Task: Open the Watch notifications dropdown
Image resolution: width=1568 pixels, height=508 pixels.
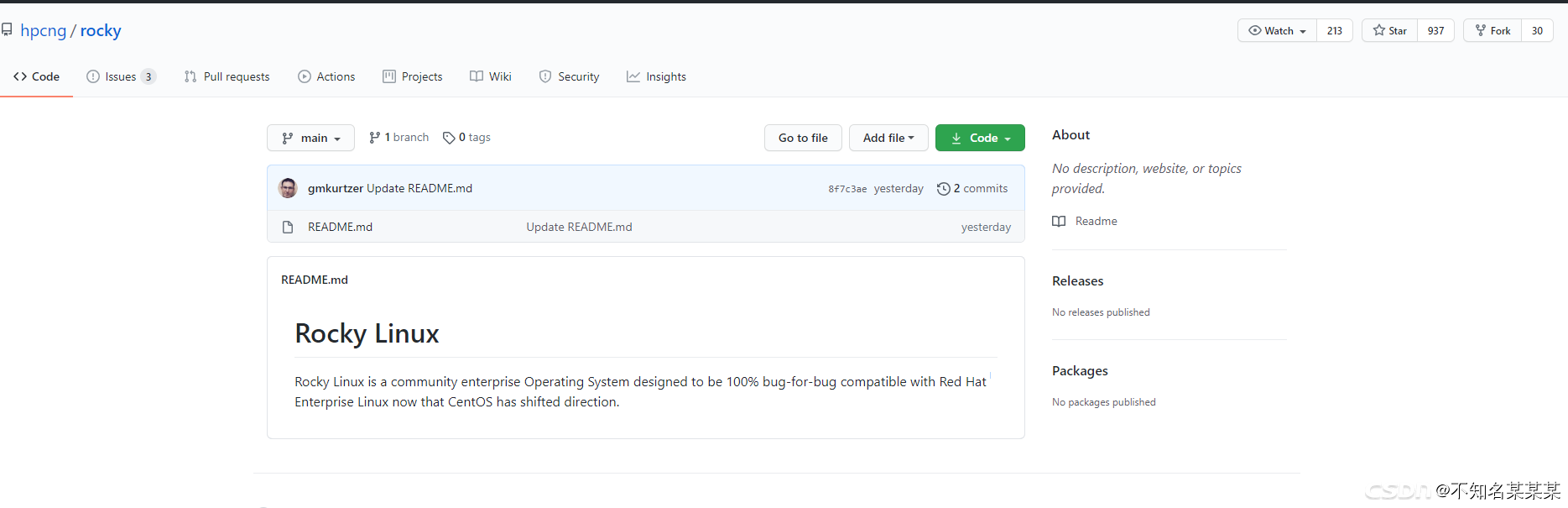Action: (x=1277, y=30)
